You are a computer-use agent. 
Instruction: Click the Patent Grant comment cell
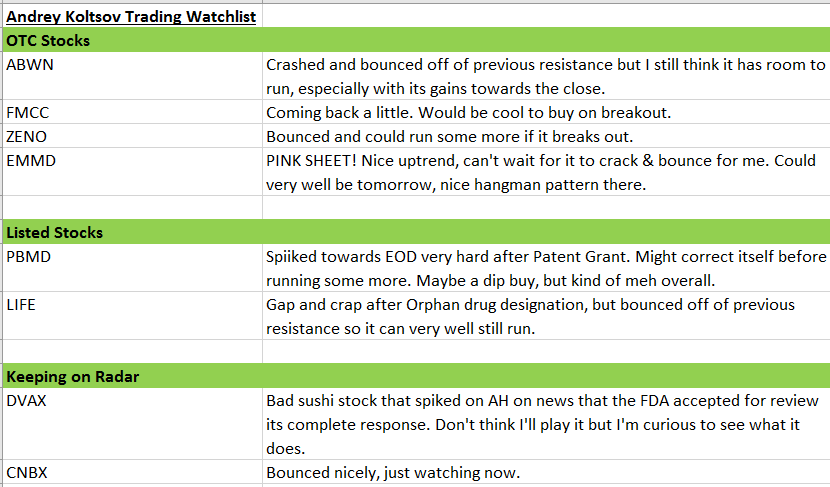pos(545,268)
